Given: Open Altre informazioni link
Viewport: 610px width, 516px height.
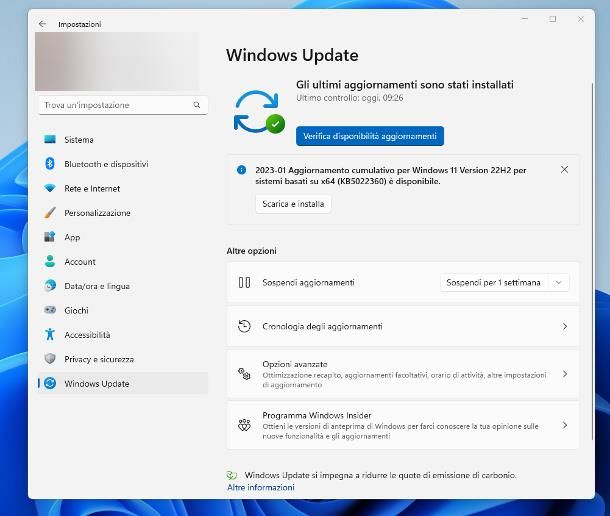Looking at the screenshot, I should [261, 487].
